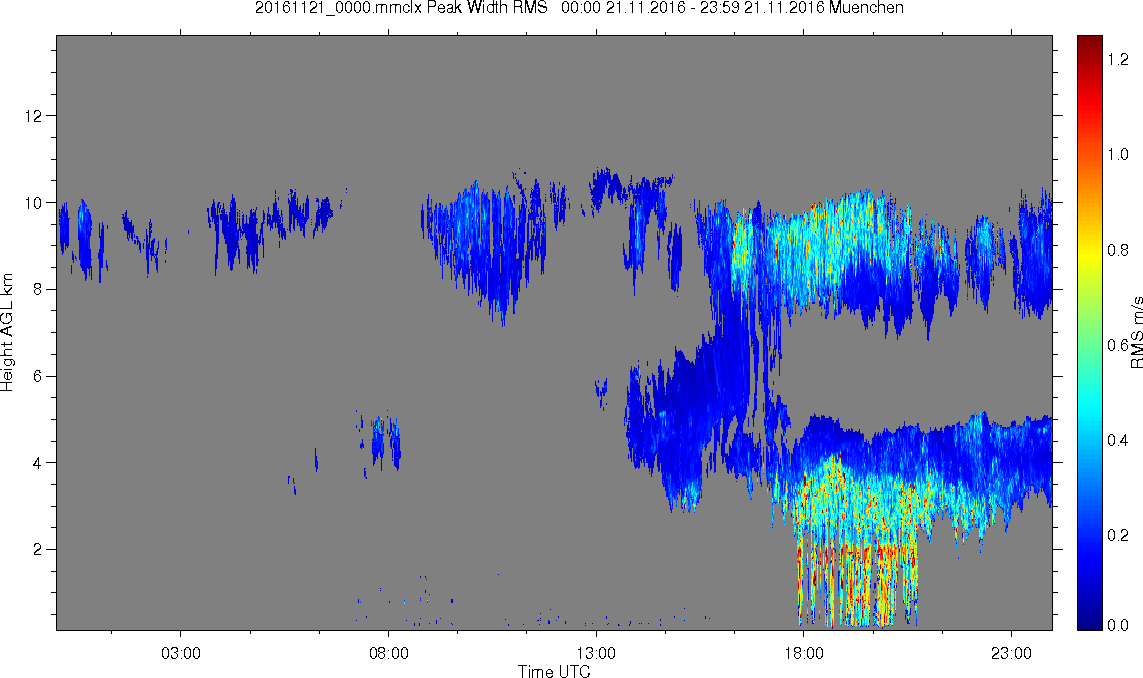The height and width of the screenshot is (678, 1143).
Task: Click the height axis label '2'
Action: 38,550
